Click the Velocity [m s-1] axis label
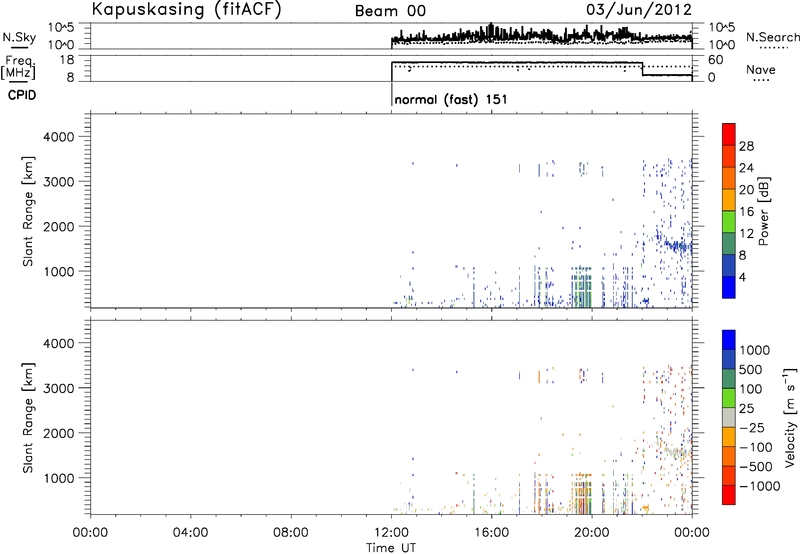800x554 pixels. pos(790,417)
